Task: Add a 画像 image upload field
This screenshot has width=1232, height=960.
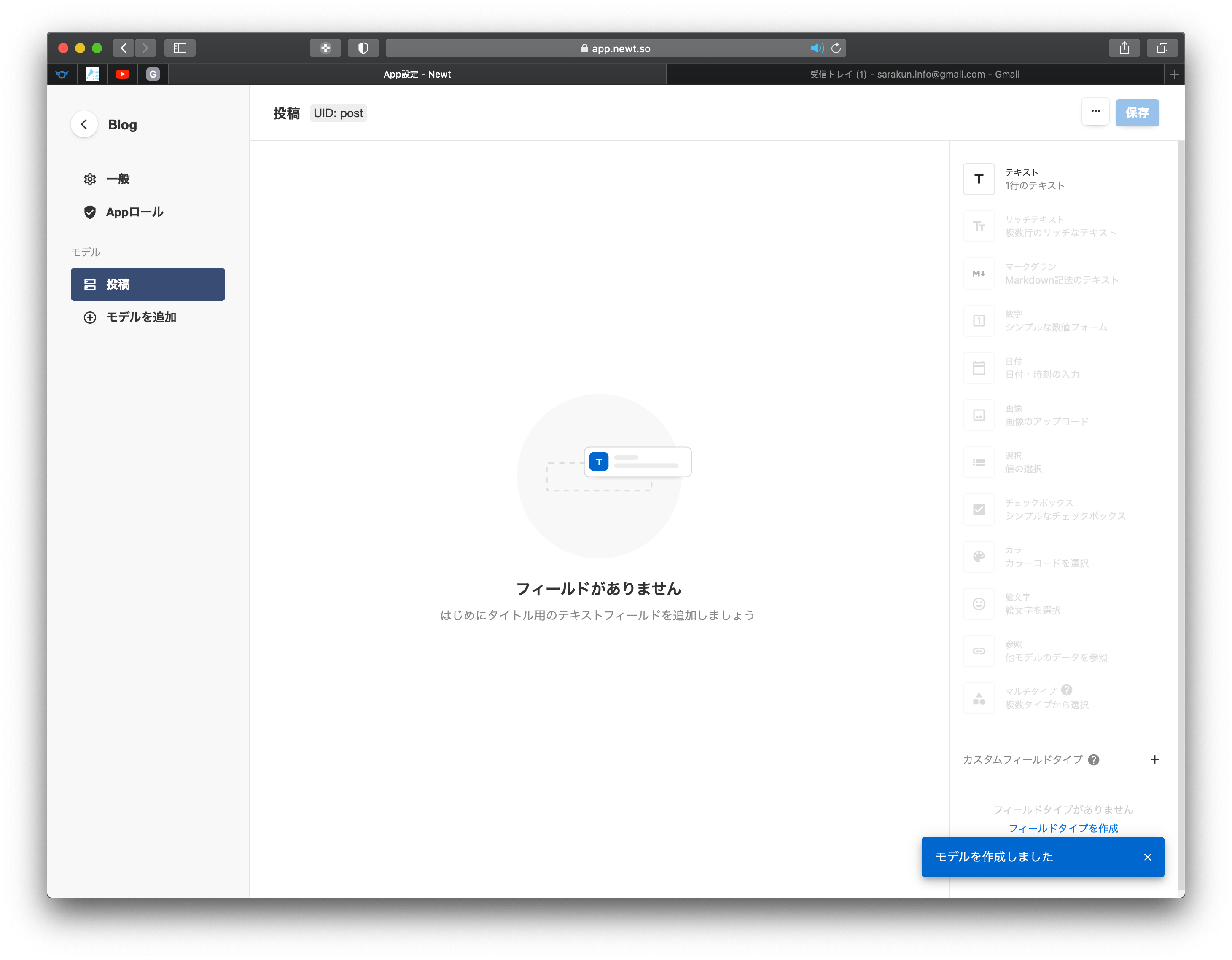Action: [x=1063, y=416]
